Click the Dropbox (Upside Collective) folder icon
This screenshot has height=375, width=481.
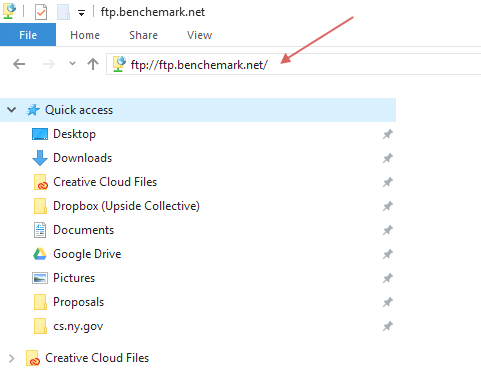pos(40,206)
